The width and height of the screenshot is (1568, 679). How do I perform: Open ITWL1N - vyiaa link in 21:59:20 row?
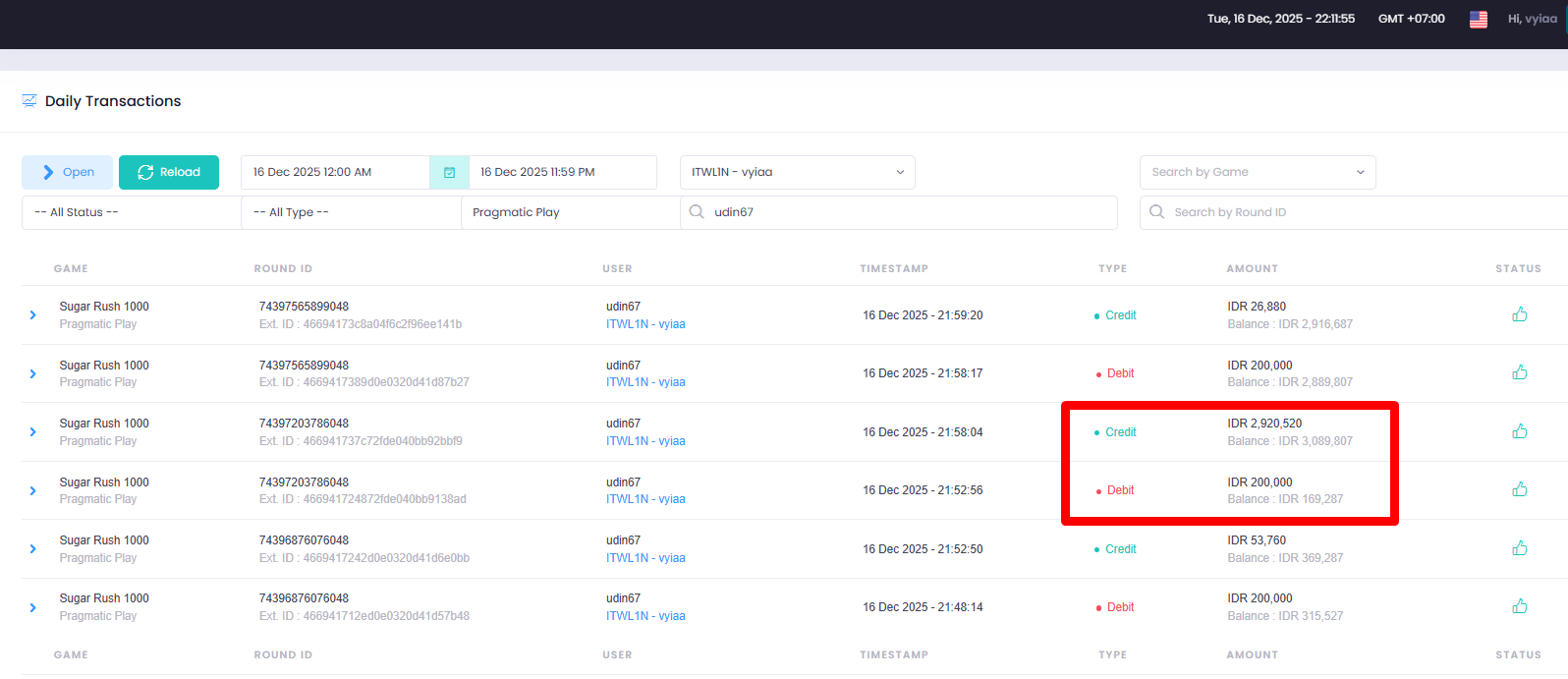point(645,324)
